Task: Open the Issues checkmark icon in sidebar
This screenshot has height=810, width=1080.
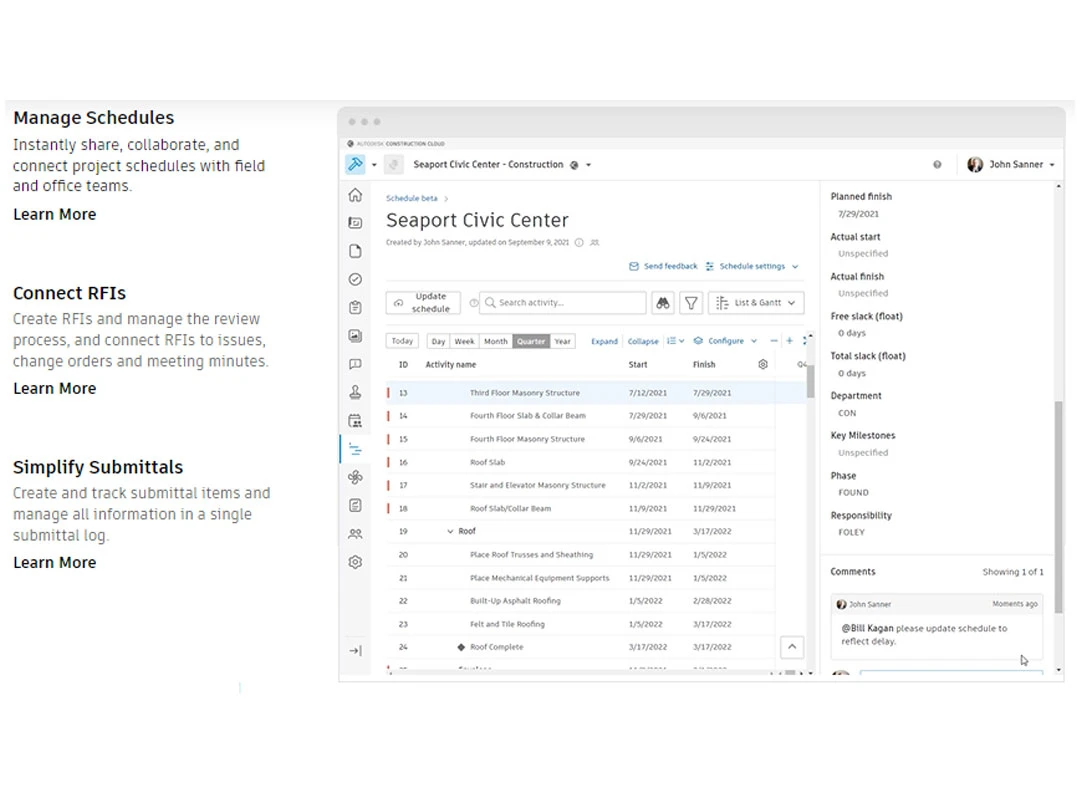Action: (x=355, y=279)
